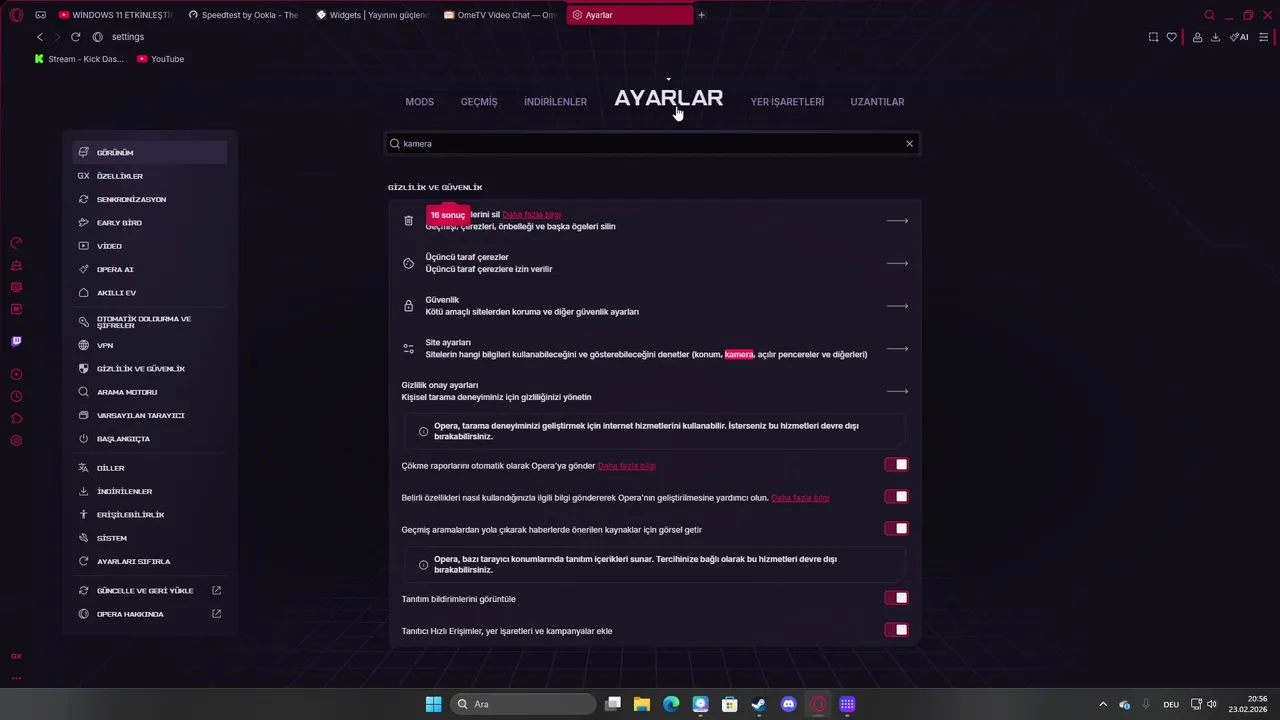Open new tab with plus button
1280x720 pixels.
tap(701, 15)
